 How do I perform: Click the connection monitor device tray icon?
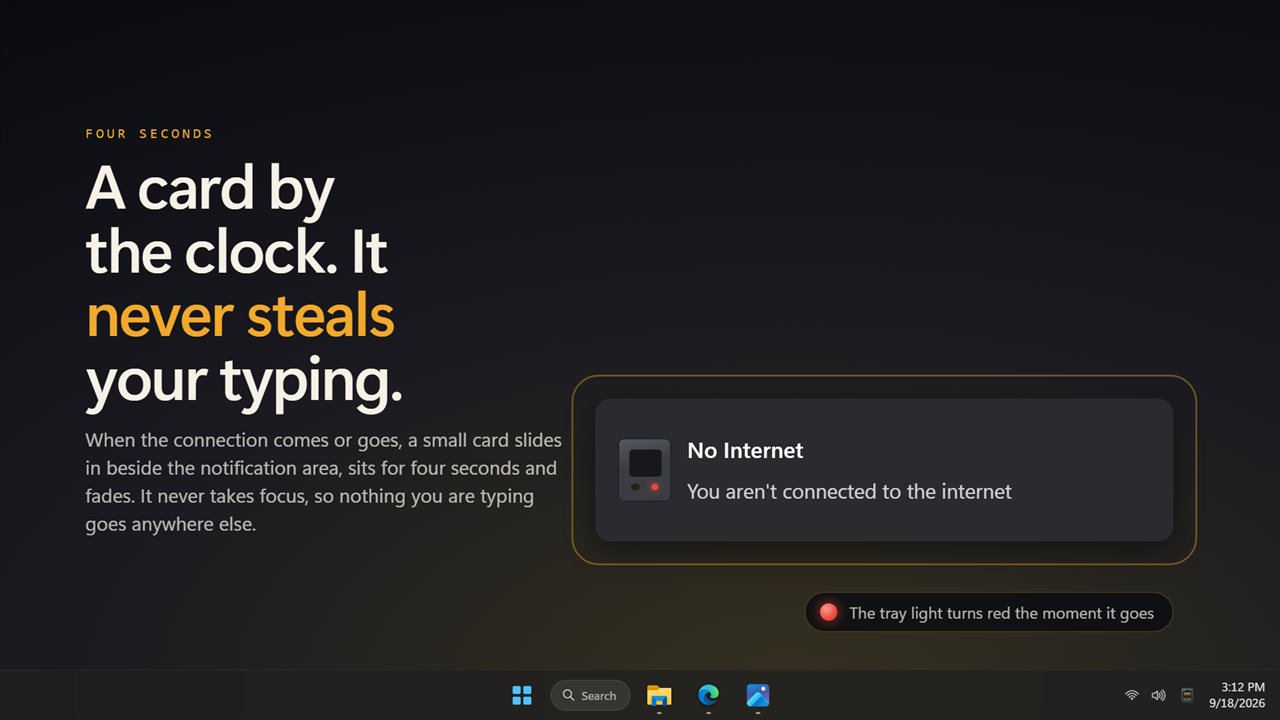(x=1187, y=695)
